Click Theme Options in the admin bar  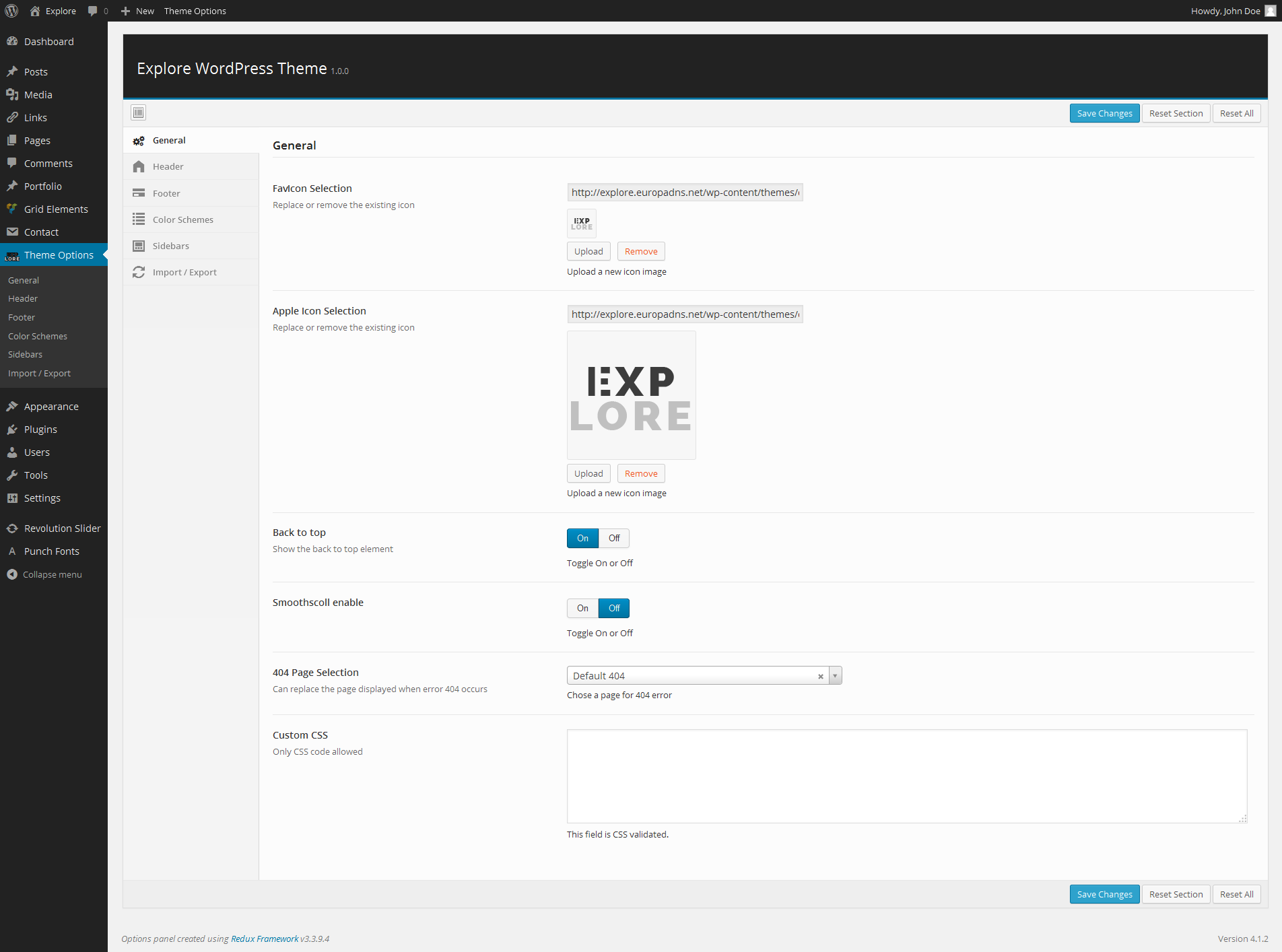tap(195, 11)
